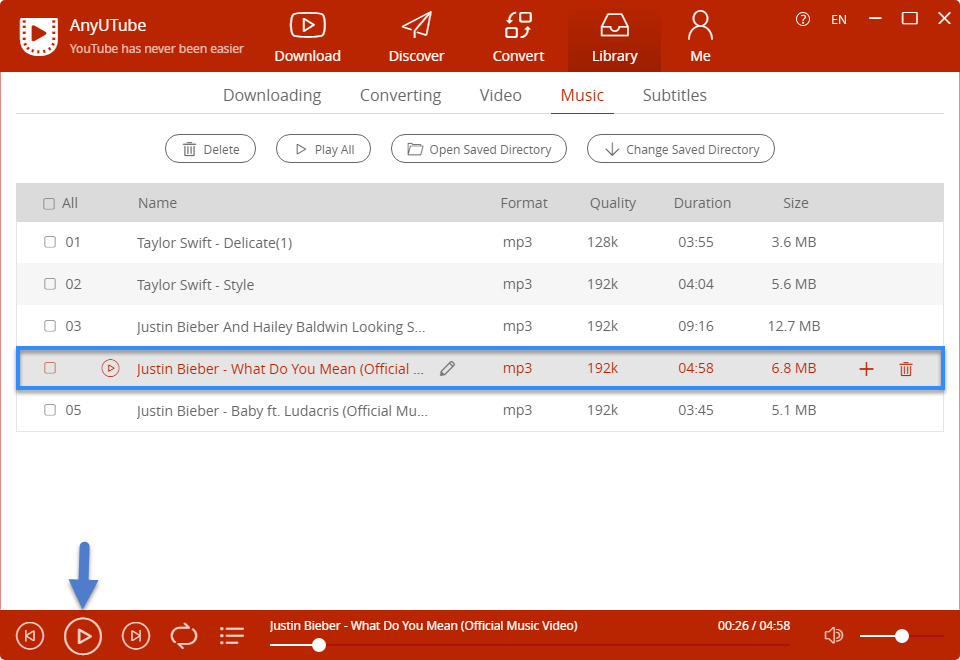Open the Library section
The height and width of the screenshot is (660, 960).
(614, 37)
